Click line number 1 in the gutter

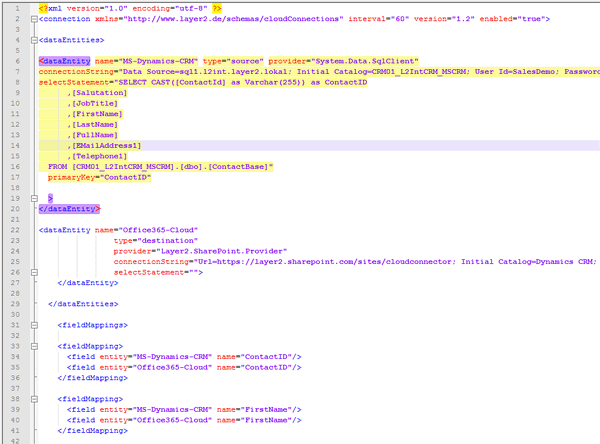tap(17, 7)
